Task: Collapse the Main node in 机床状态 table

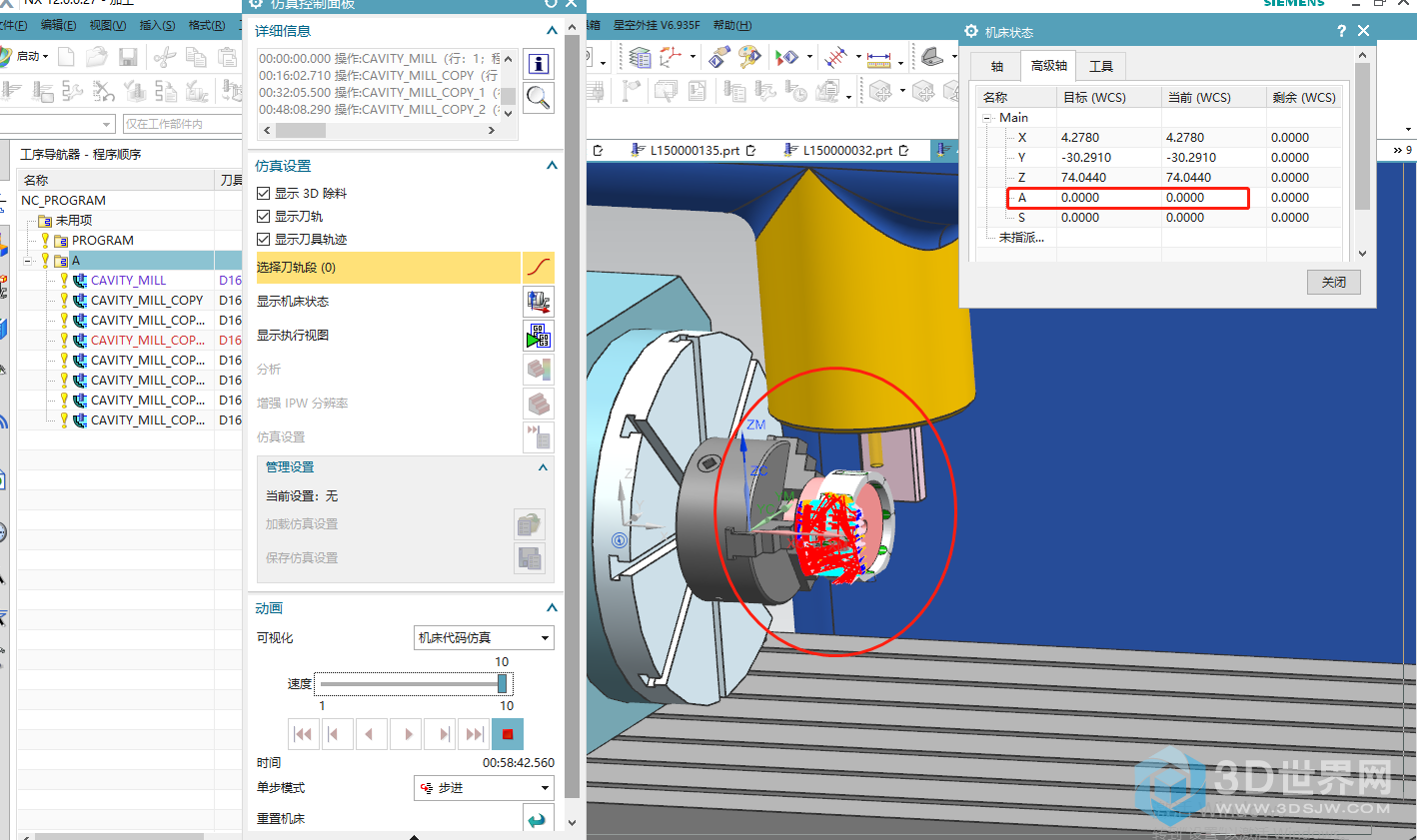Action: pyautogui.click(x=987, y=118)
